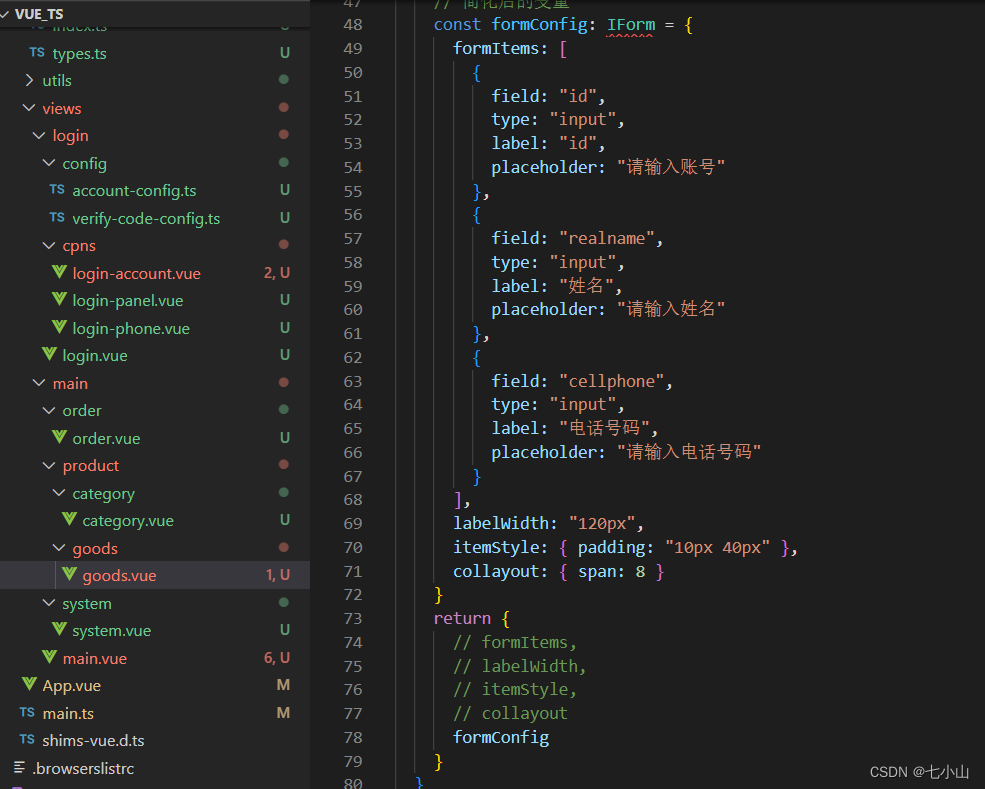Screen dimensions: 985x789
Task: Click the Vue icon beside goods.vue
Action: (69, 575)
